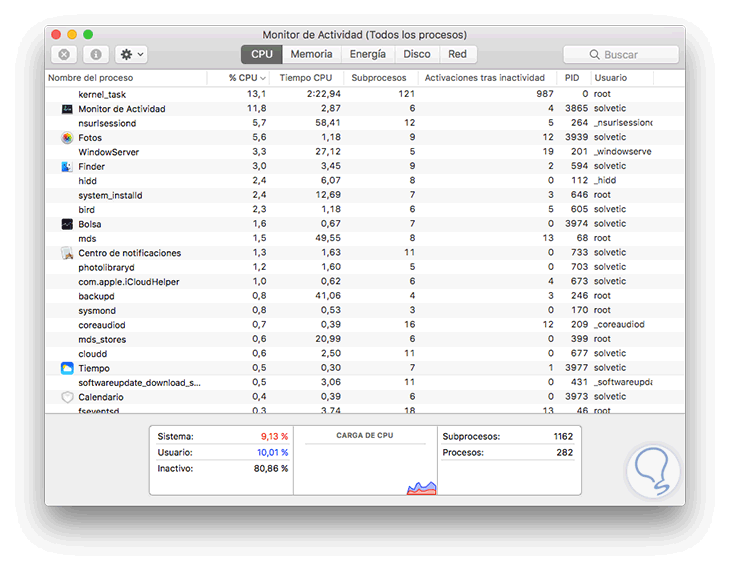
Task: Click the Fotos app icon
Action: 67,138
